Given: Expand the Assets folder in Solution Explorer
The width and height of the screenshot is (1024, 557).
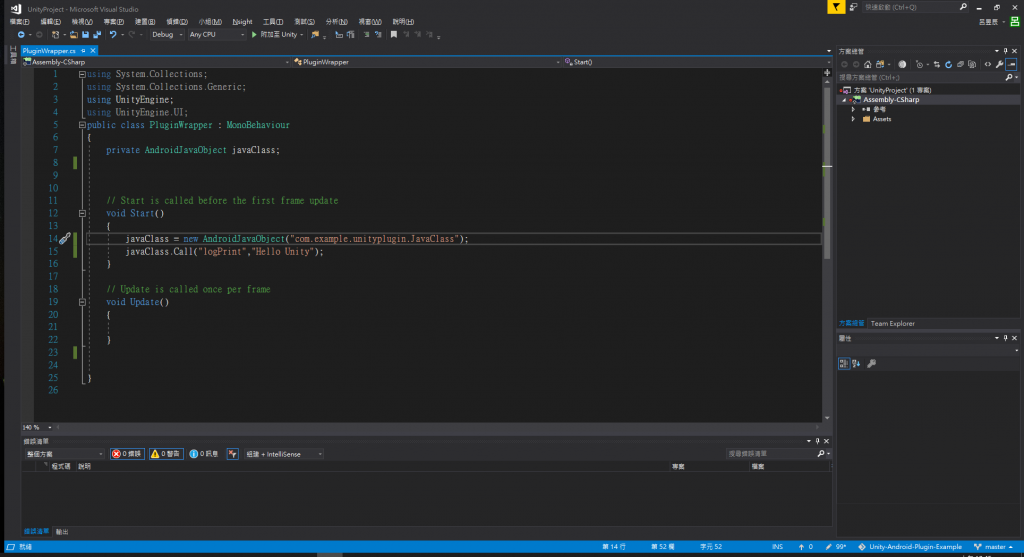Looking at the screenshot, I should (853, 119).
